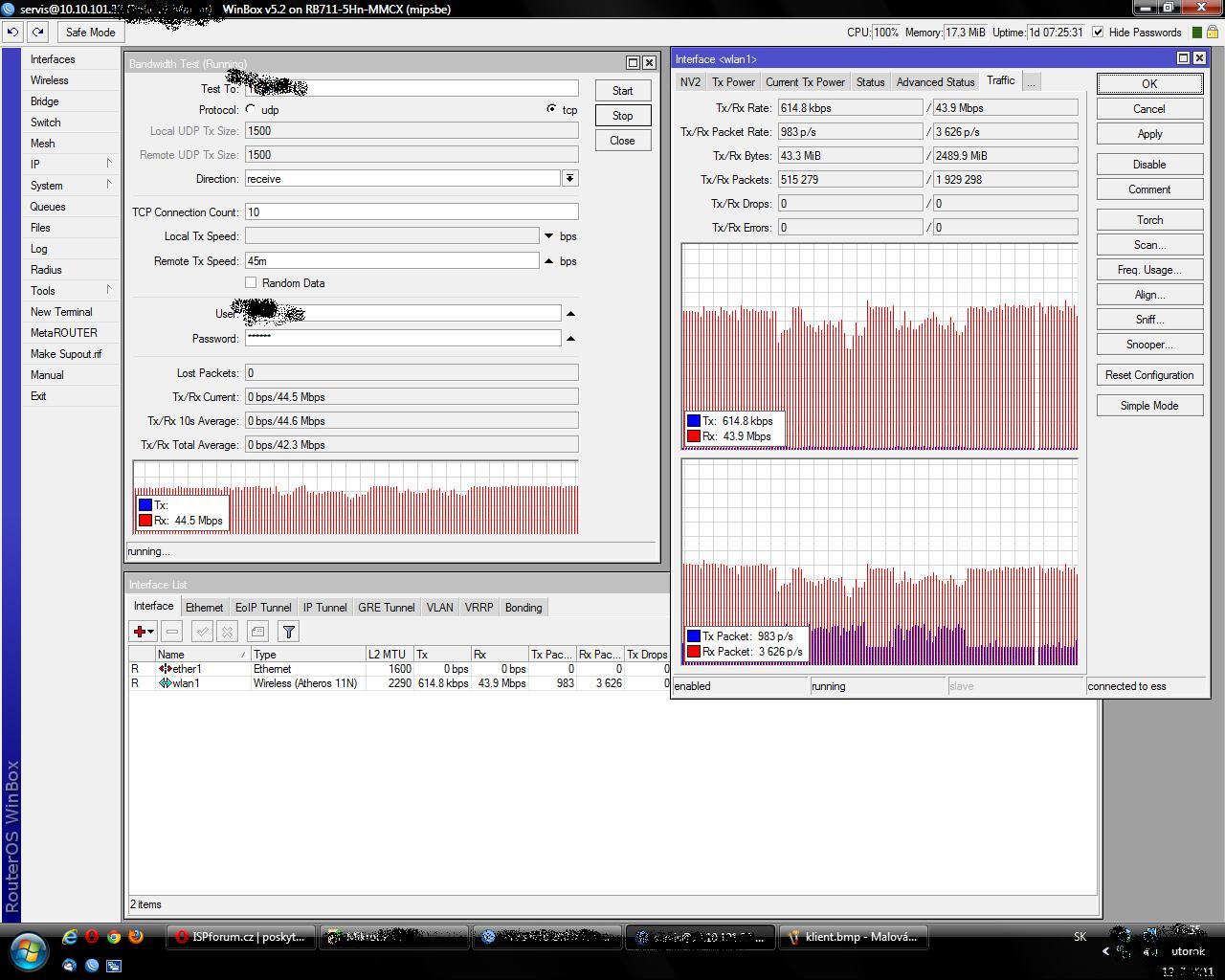Sort by the Name column header
The width and height of the screenshot is (1225, 980).
(202, 655)
